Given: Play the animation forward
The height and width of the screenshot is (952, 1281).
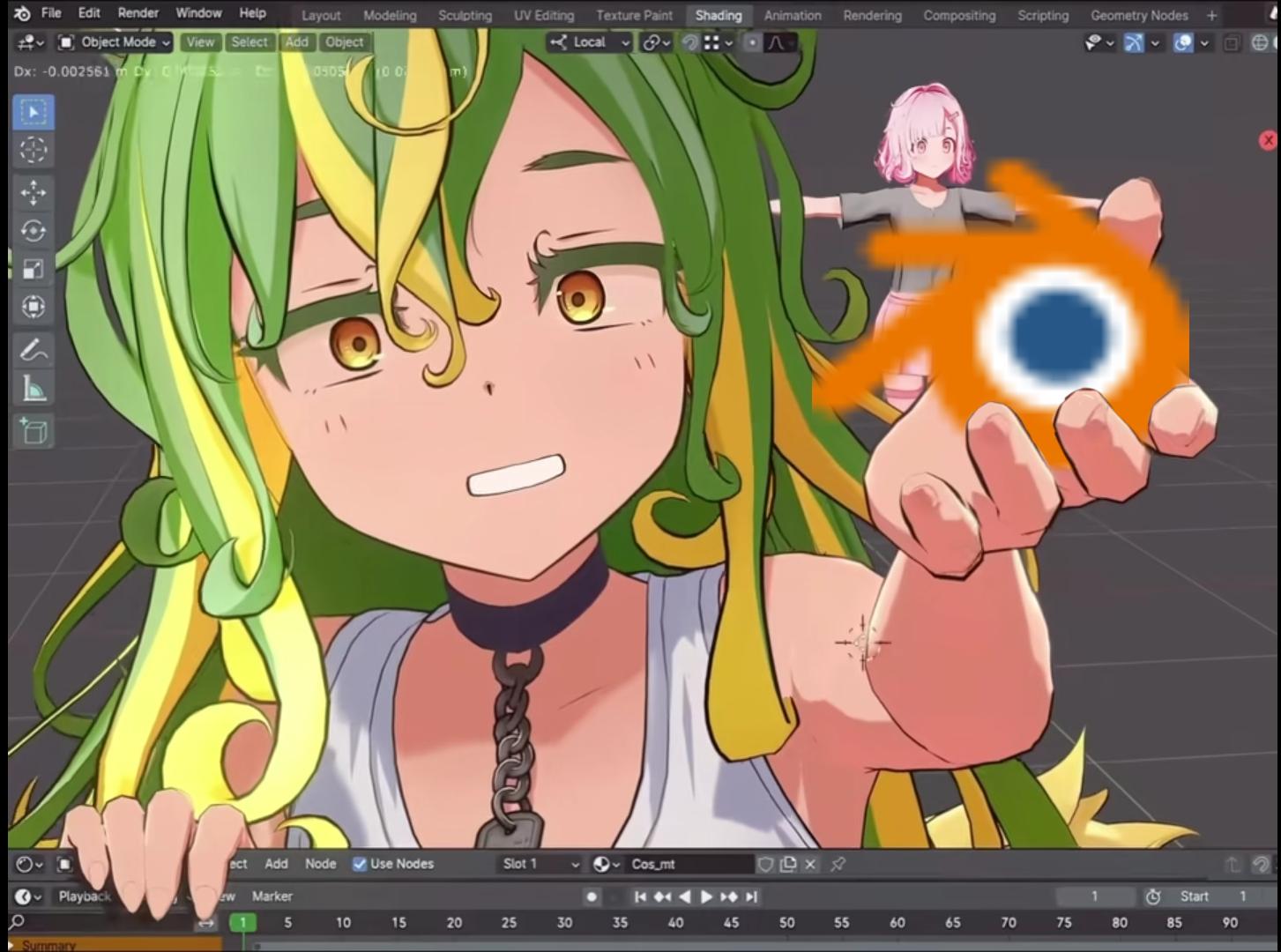Looking at the screenshot, I should [x=706, y=896].
